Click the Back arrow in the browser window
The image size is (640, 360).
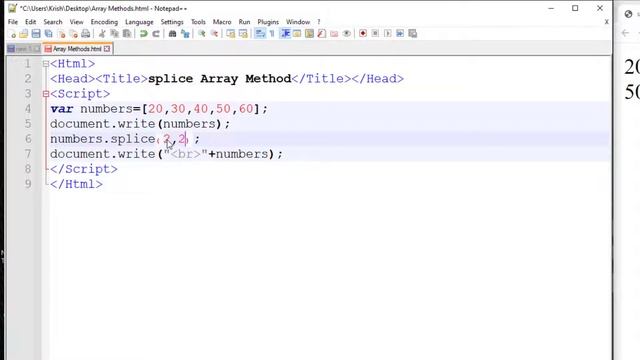pyautogui.click(x=625, y=33)
